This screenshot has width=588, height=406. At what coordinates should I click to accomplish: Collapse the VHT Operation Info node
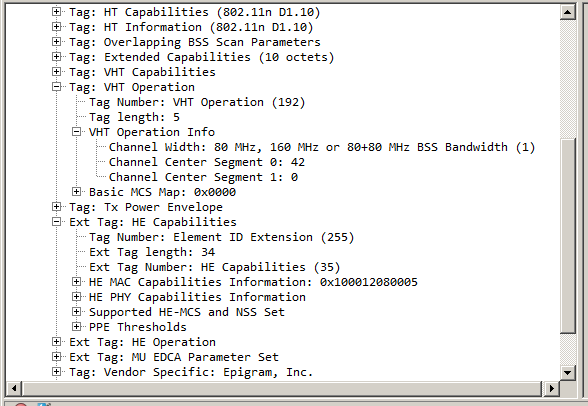pos(76,132)
